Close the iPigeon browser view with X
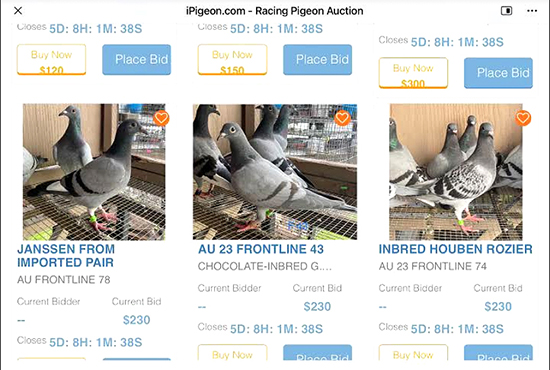The height and width of the screenshot is (370, 550). (x=18, y=11)
